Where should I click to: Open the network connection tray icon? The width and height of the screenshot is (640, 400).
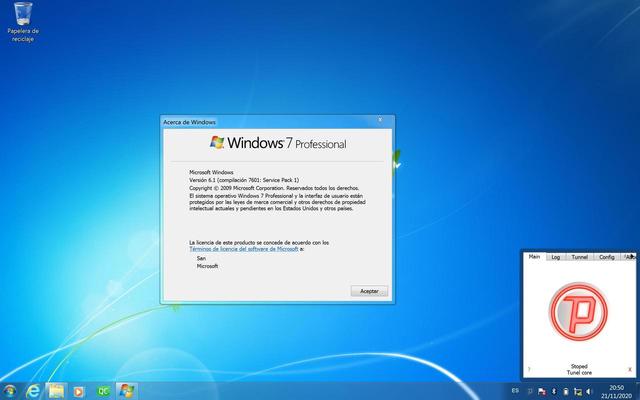click(x=578, y=392)
